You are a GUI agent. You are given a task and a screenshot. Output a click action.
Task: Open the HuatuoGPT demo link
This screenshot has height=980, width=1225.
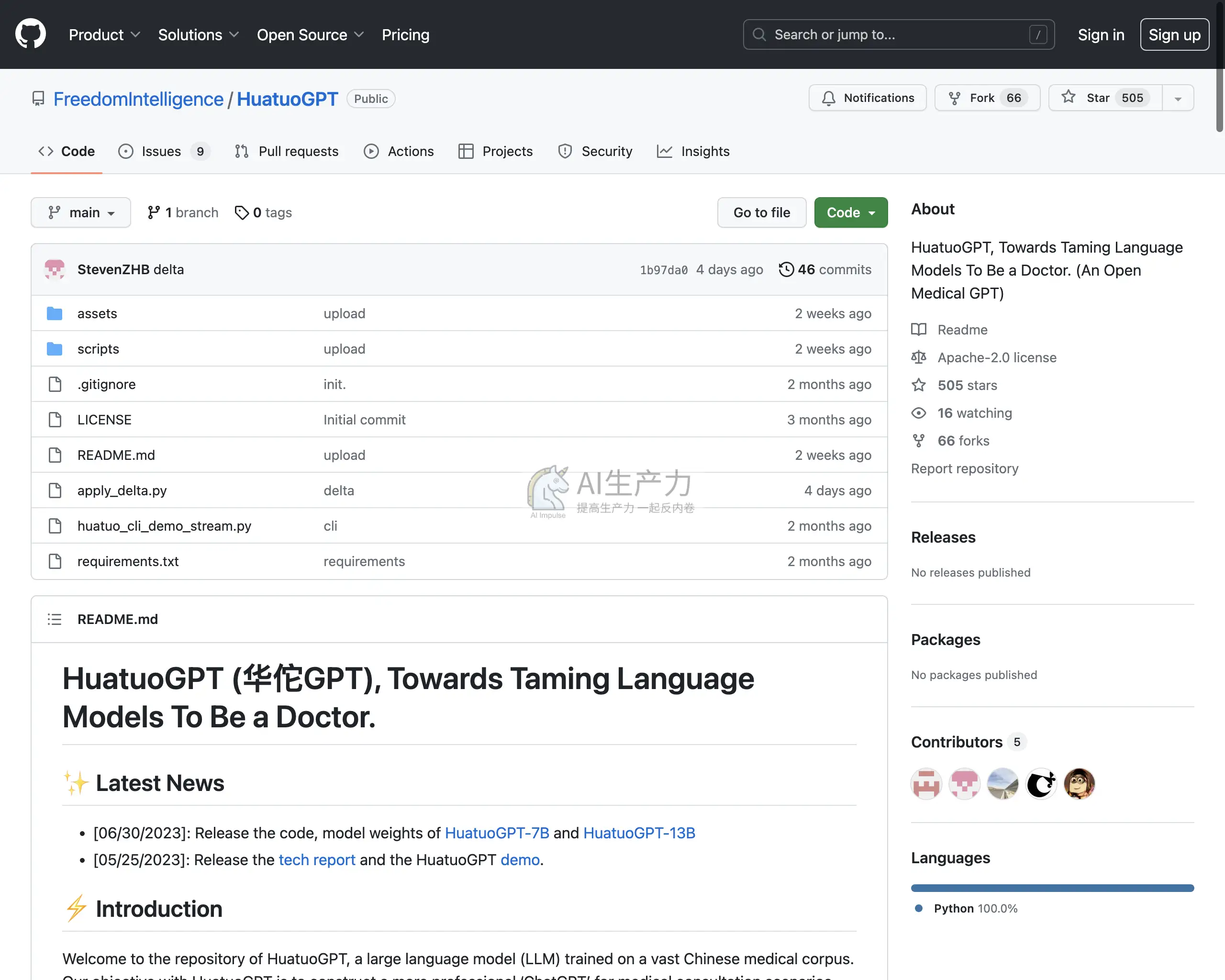520,859
